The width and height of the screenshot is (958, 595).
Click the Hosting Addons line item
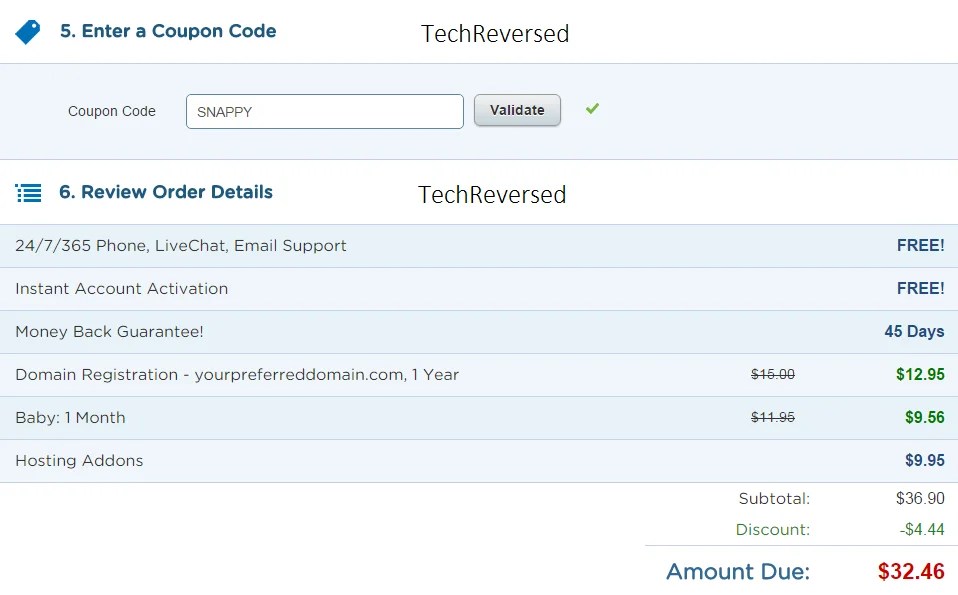(x=479, y=461)
